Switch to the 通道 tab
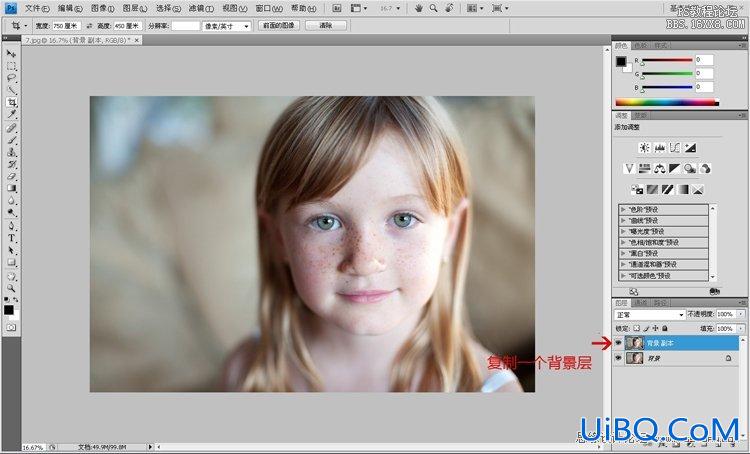 click(x=640, y=303)
